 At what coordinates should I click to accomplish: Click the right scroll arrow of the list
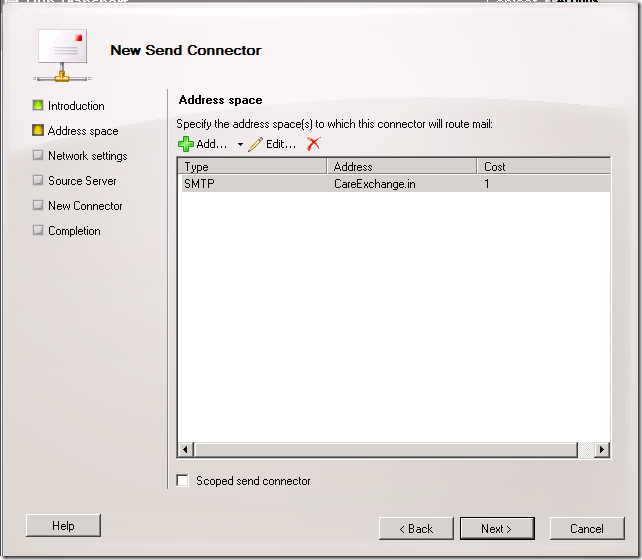602,449
